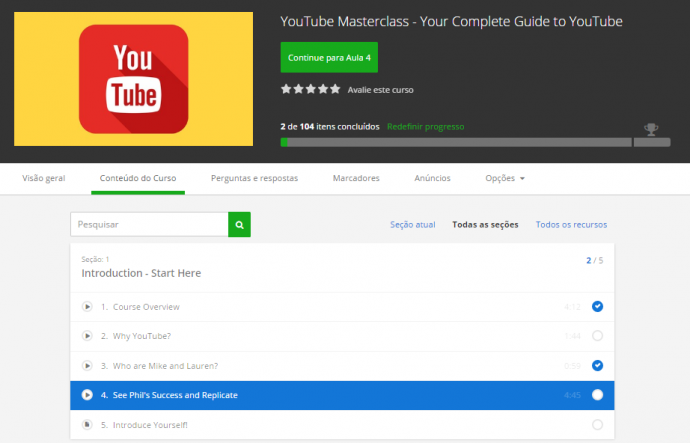Select the Conteúdo do Curso tab

(x=138, y=178)
